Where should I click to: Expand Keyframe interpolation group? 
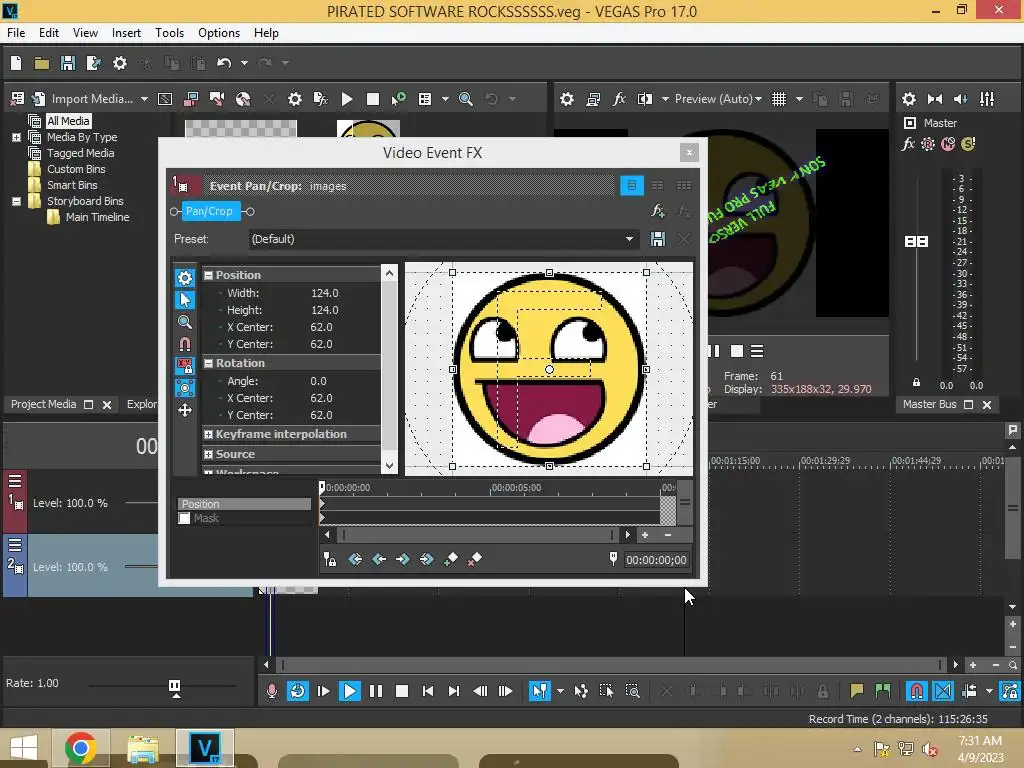[208, 434]
